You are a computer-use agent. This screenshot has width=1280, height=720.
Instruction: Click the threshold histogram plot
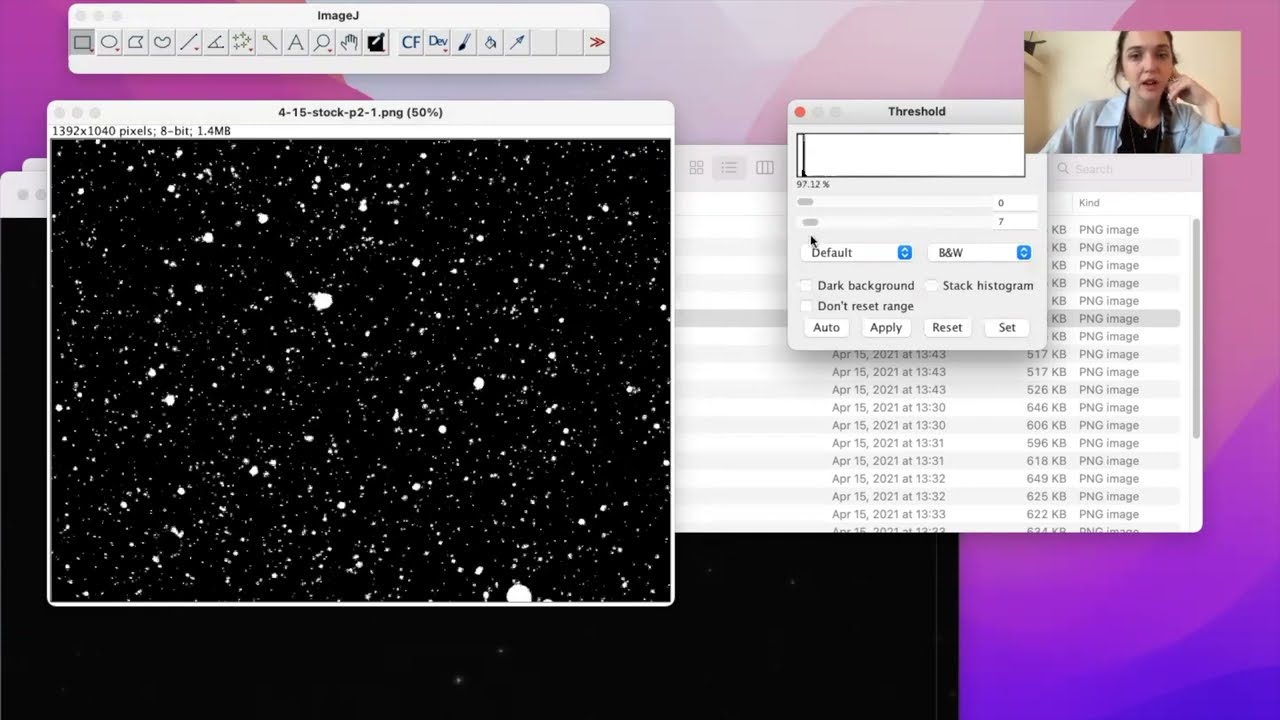click(x=911, y=155)
